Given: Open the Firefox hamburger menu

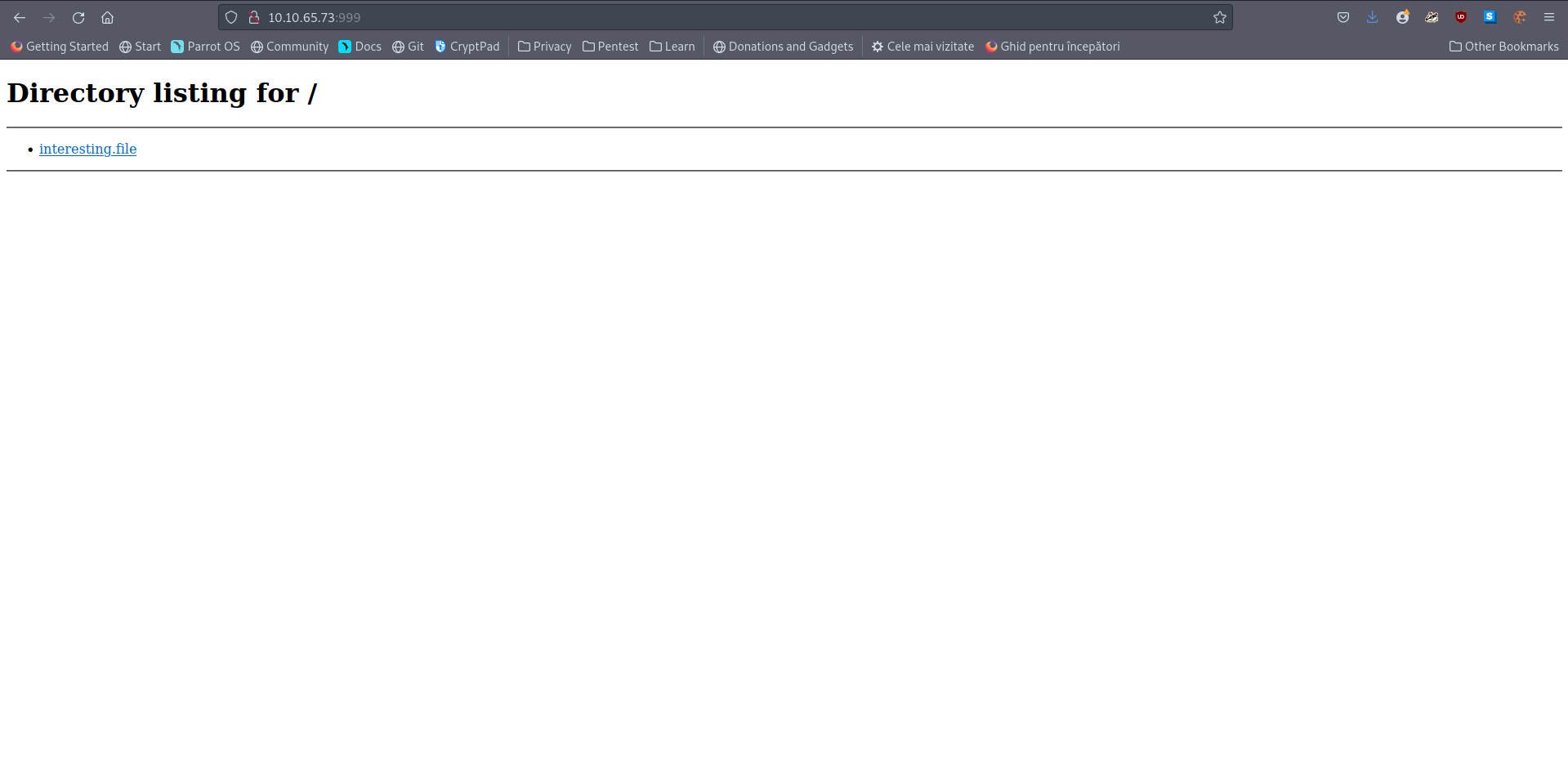Looking at the screenshot, I should point(1548,17).
